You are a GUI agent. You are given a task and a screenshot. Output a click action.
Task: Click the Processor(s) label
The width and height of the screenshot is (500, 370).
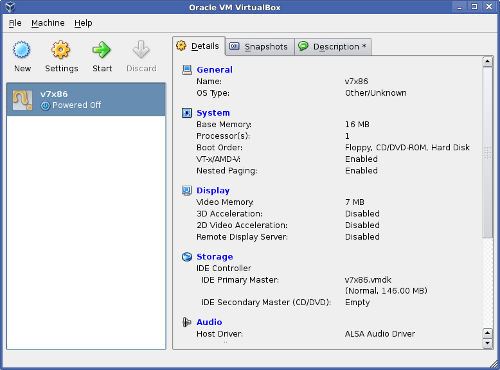click(x=223, y=136)
